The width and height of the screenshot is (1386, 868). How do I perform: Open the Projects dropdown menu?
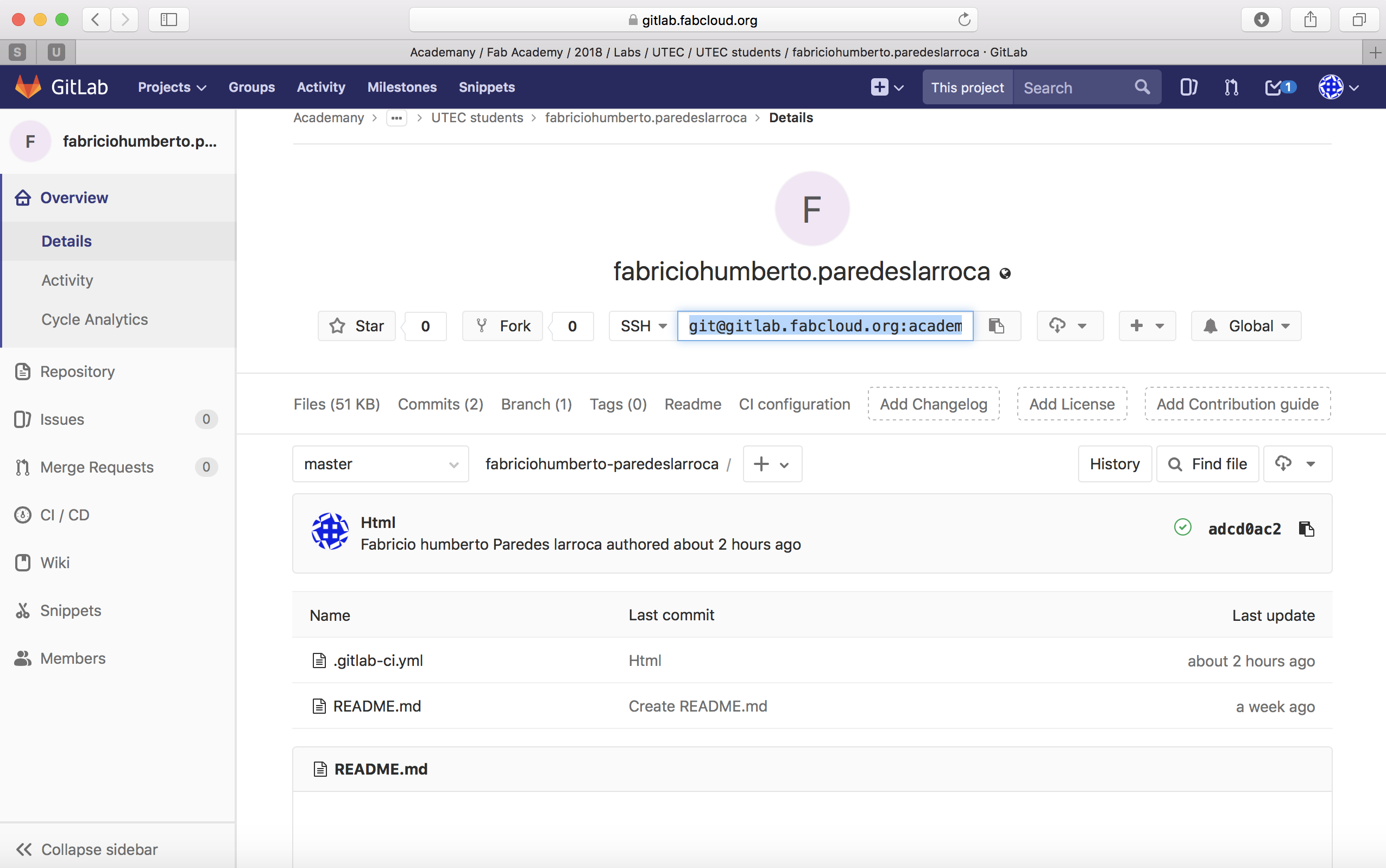(x=172, y=87)
